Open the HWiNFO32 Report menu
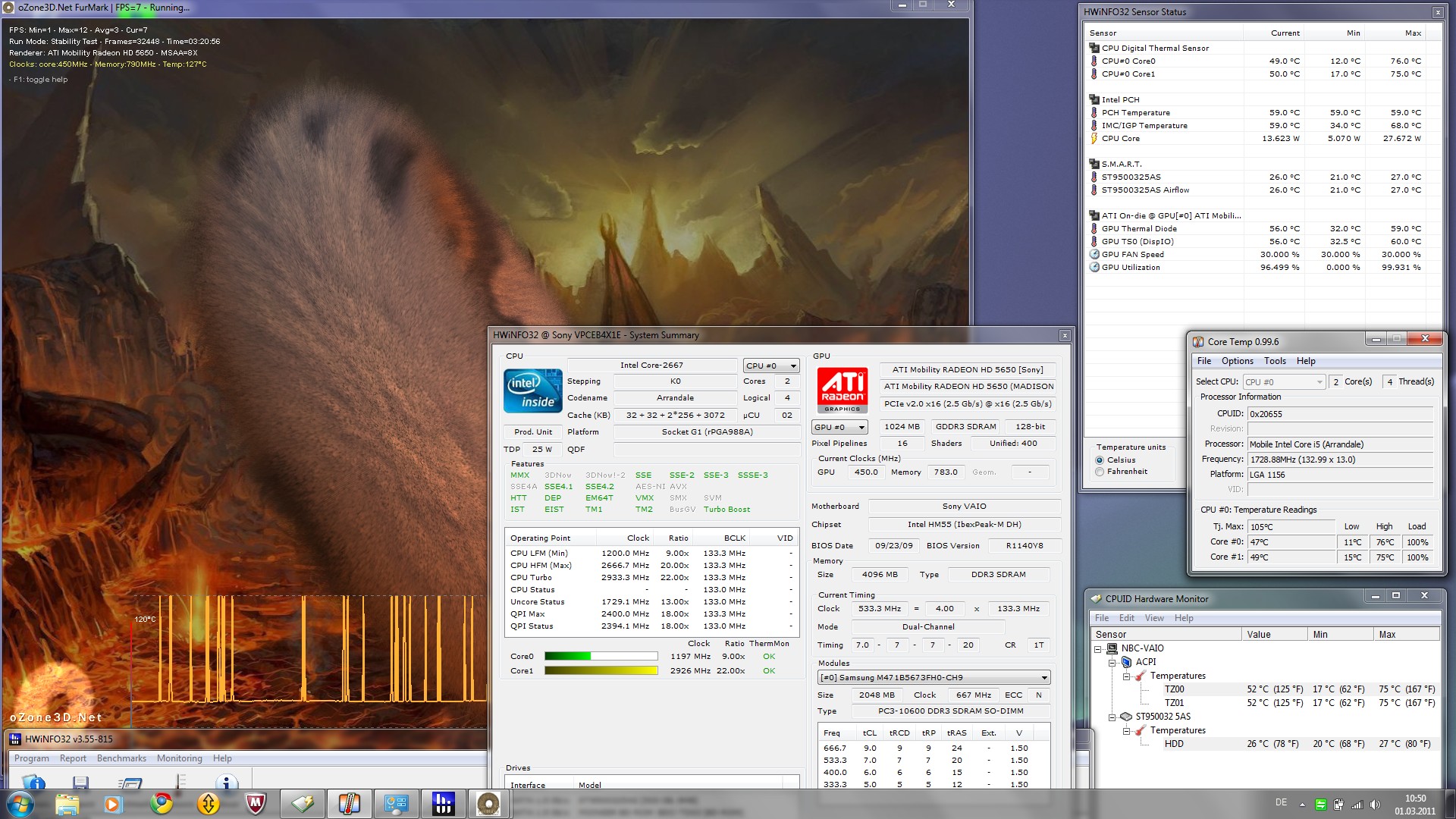The image size is (1456, 819). pyautogui.click(x=73, y=758)
